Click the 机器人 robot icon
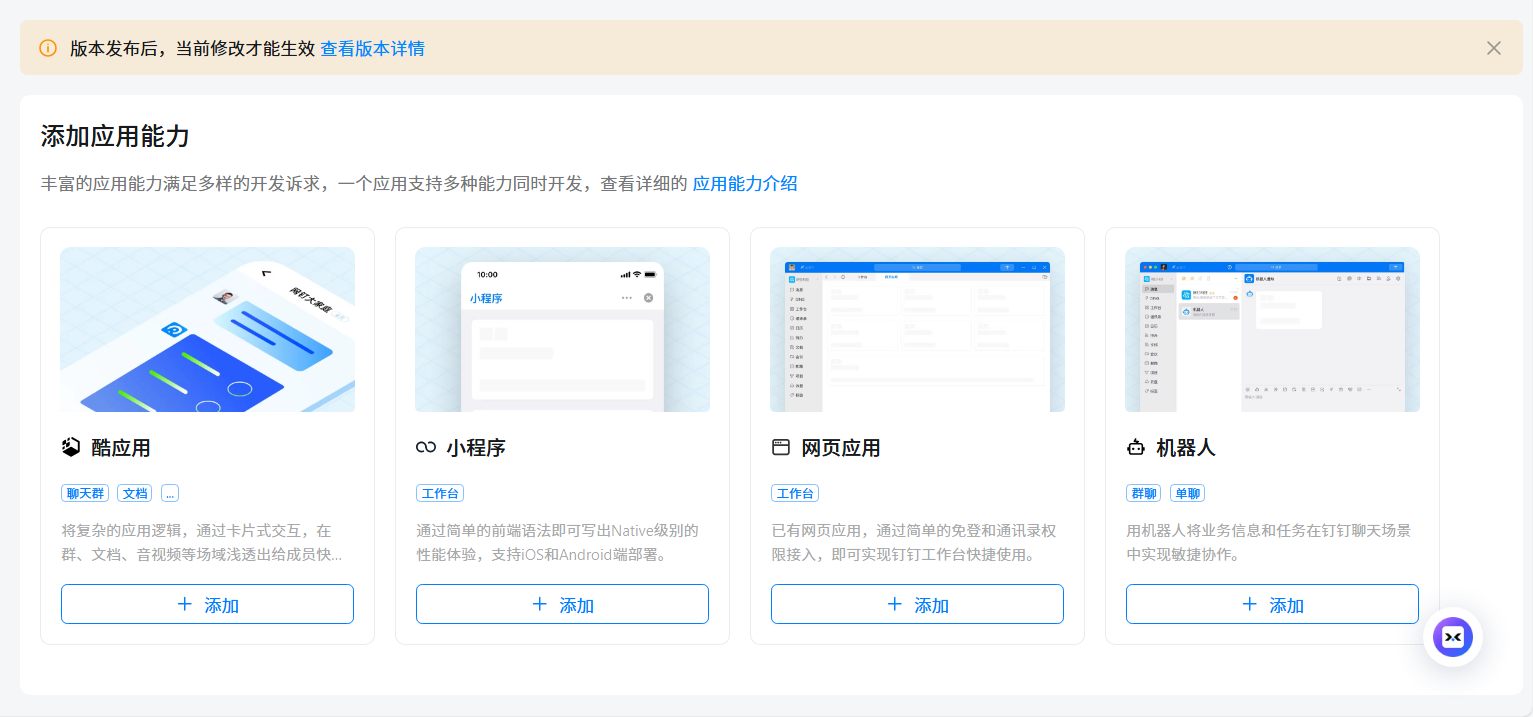 pos(1135,448)
